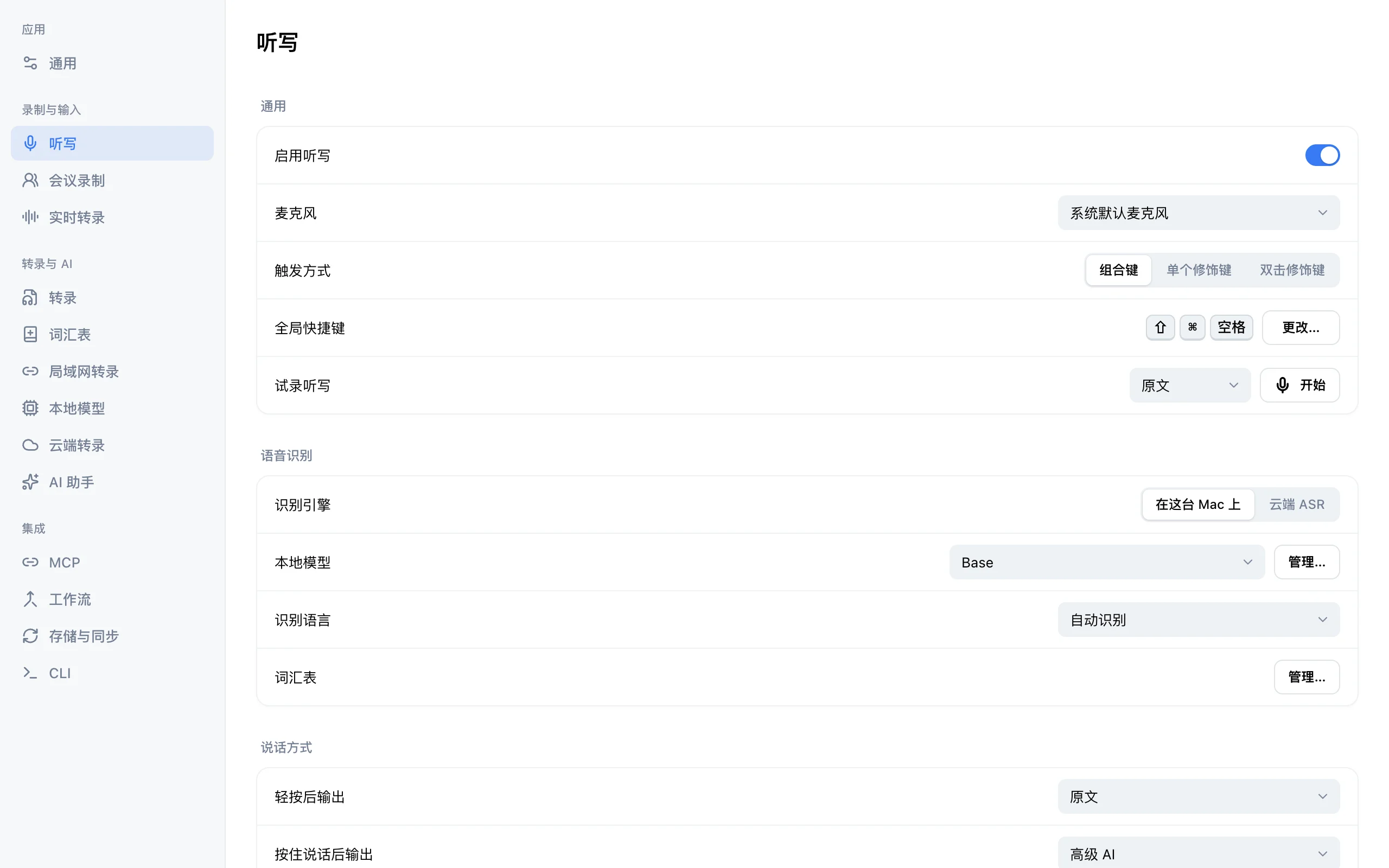
Task: Go to 实时转录 settings page
Action: point(112,217)
